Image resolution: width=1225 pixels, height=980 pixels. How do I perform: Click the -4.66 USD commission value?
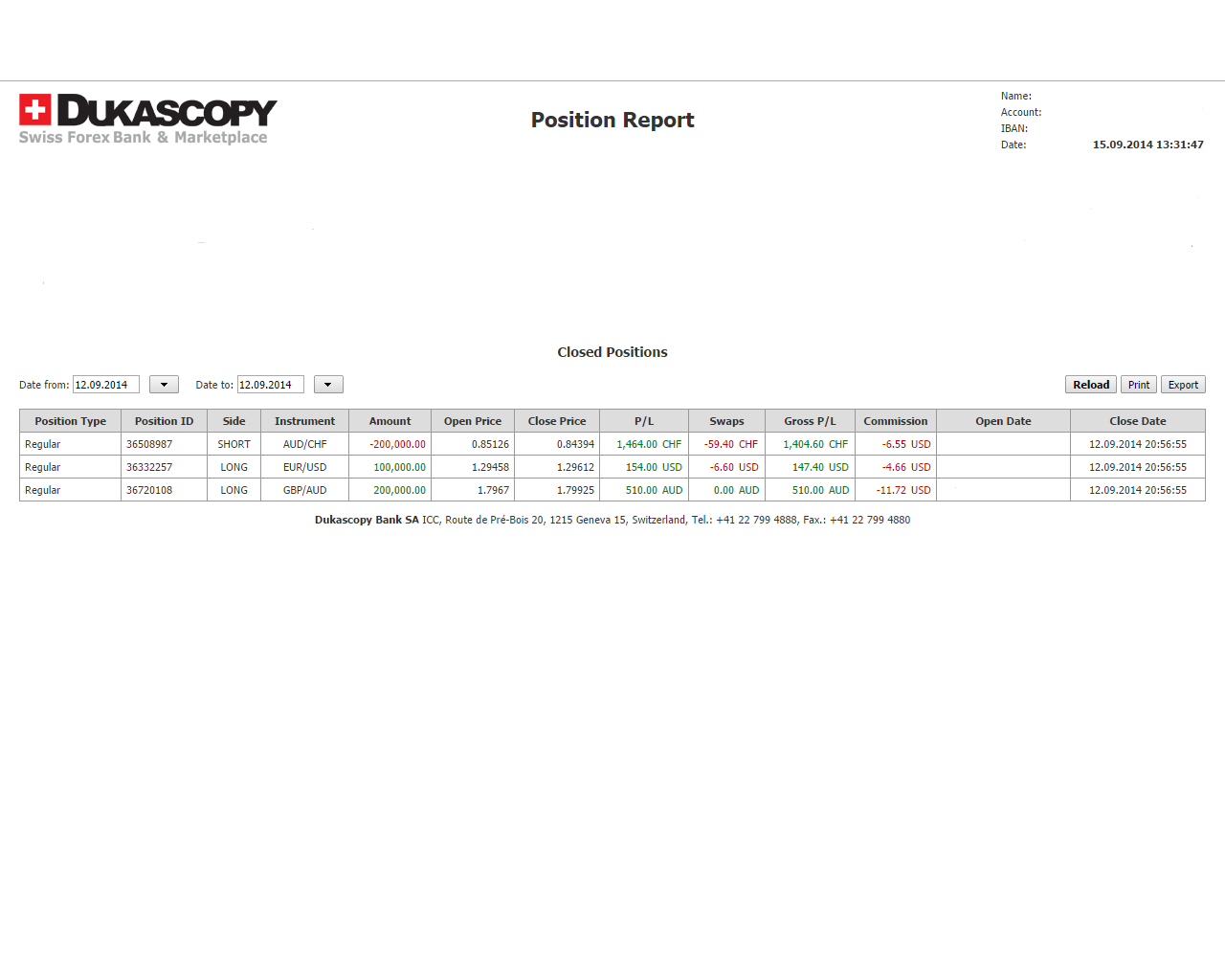pos(906,467)
